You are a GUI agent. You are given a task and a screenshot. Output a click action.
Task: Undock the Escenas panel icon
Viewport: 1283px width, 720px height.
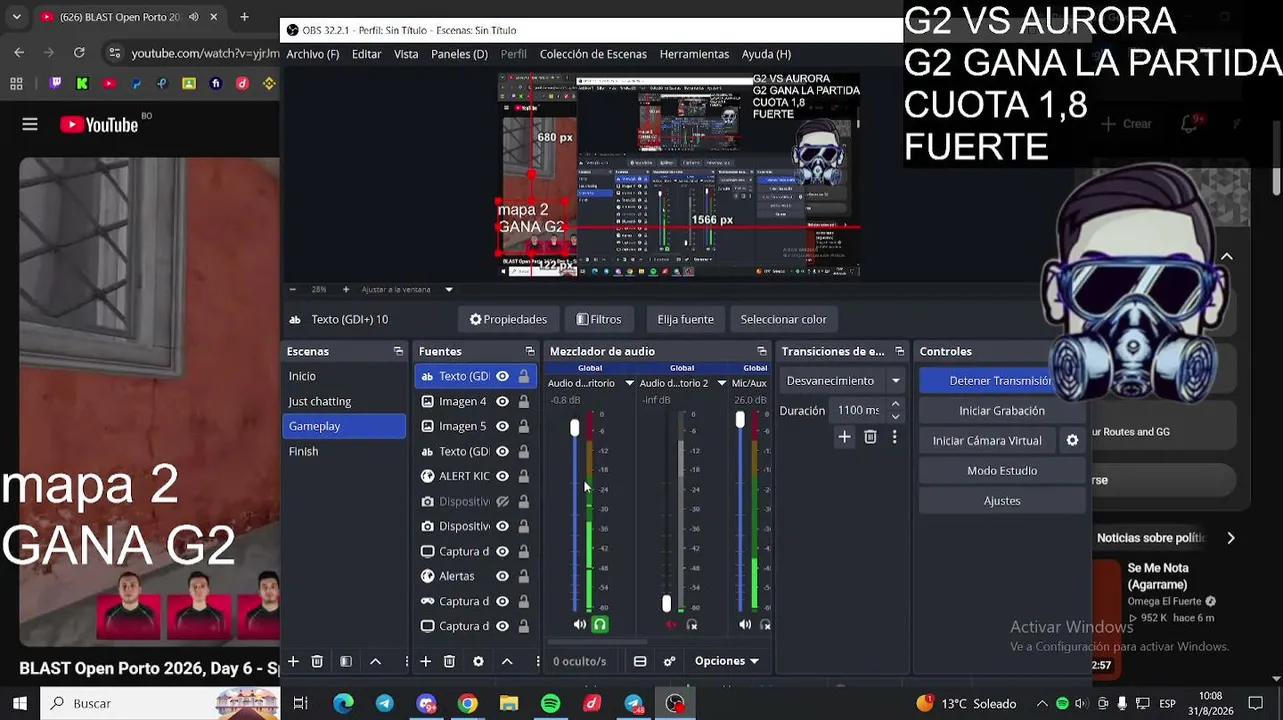coord(398,351)
